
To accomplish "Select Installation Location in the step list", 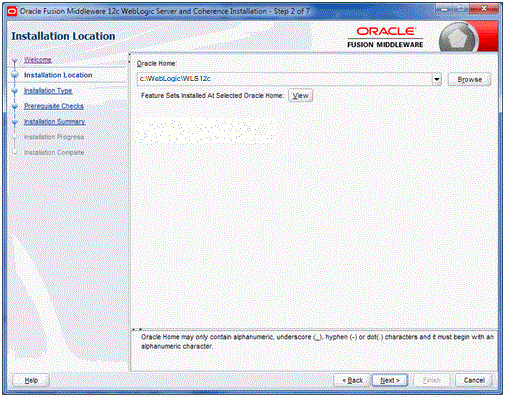I will 58,75.
